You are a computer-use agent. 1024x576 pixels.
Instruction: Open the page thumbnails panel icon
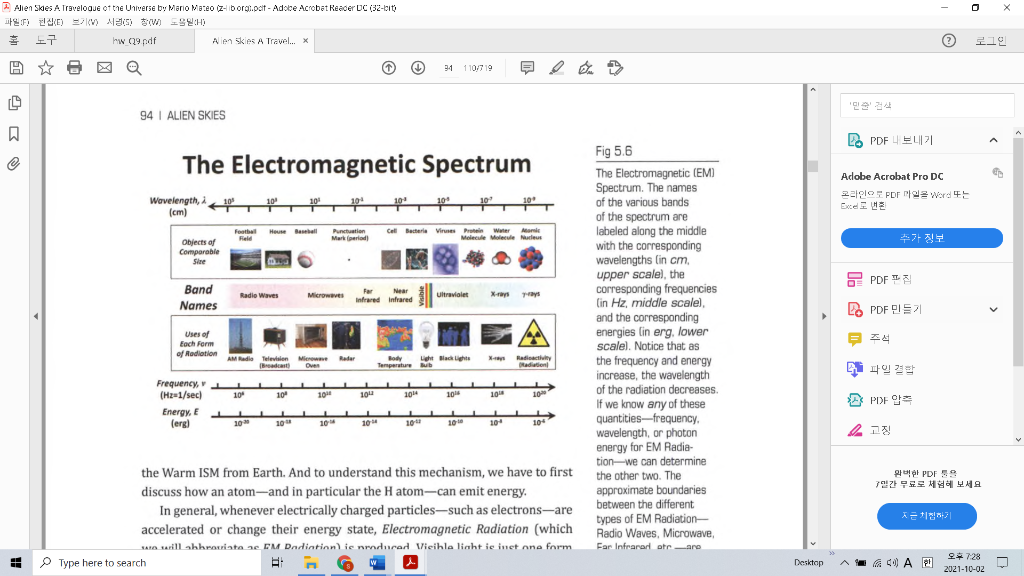click(14, 102)
